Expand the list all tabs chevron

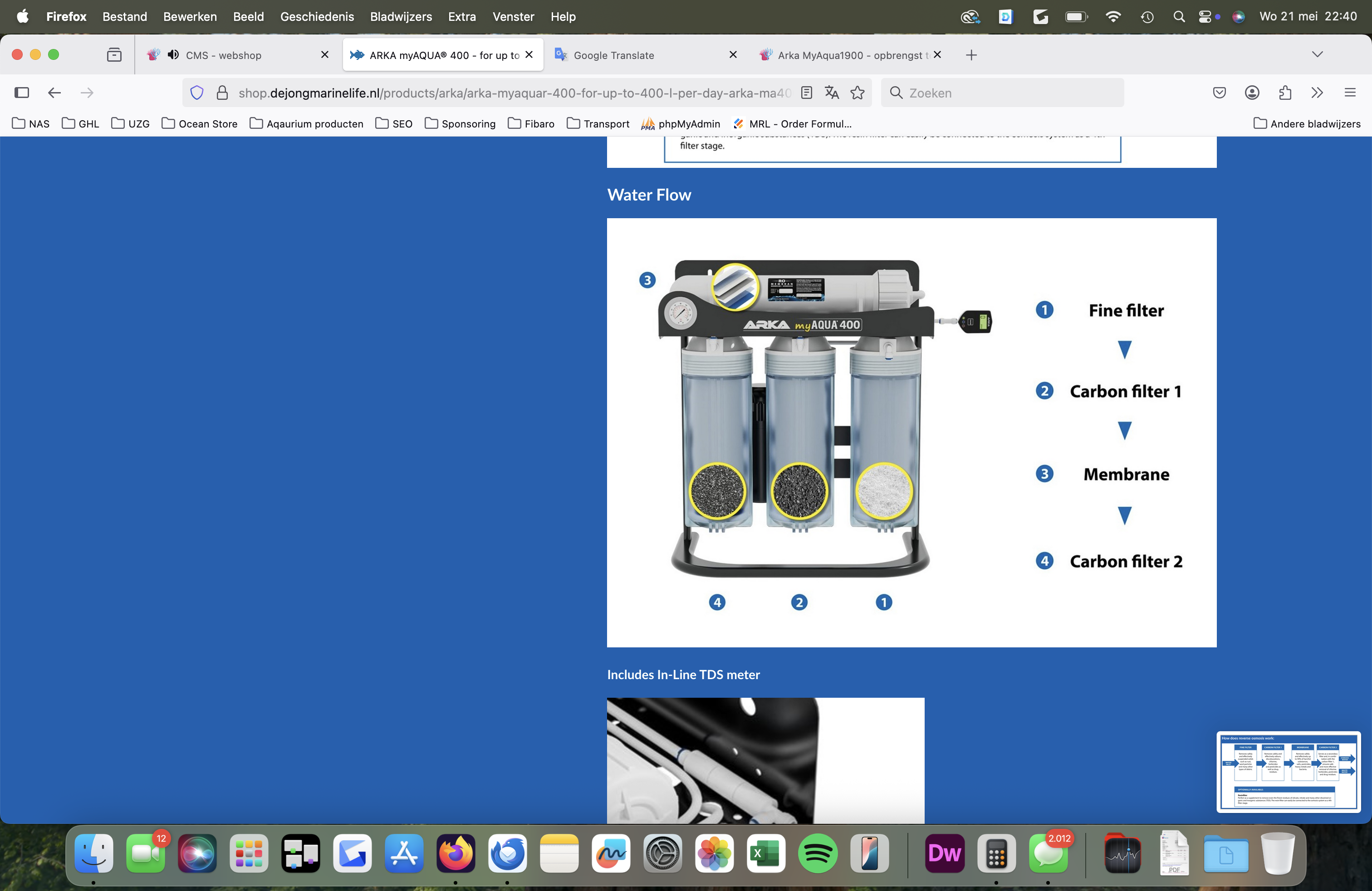tap(1317, 55)
